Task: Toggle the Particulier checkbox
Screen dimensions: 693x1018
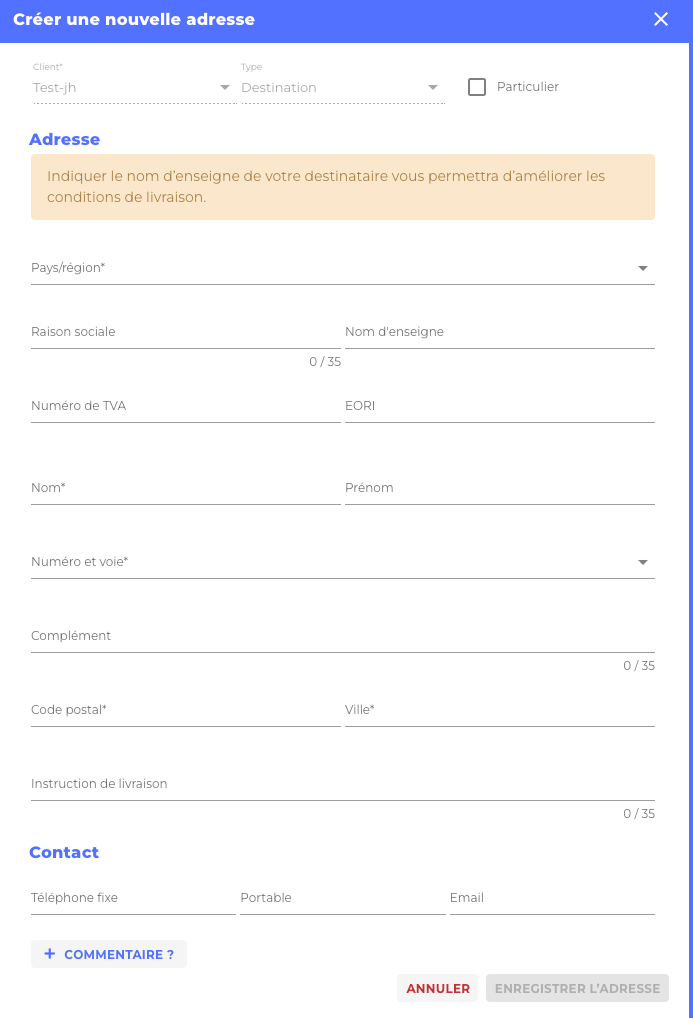Action: coord(477,87)
